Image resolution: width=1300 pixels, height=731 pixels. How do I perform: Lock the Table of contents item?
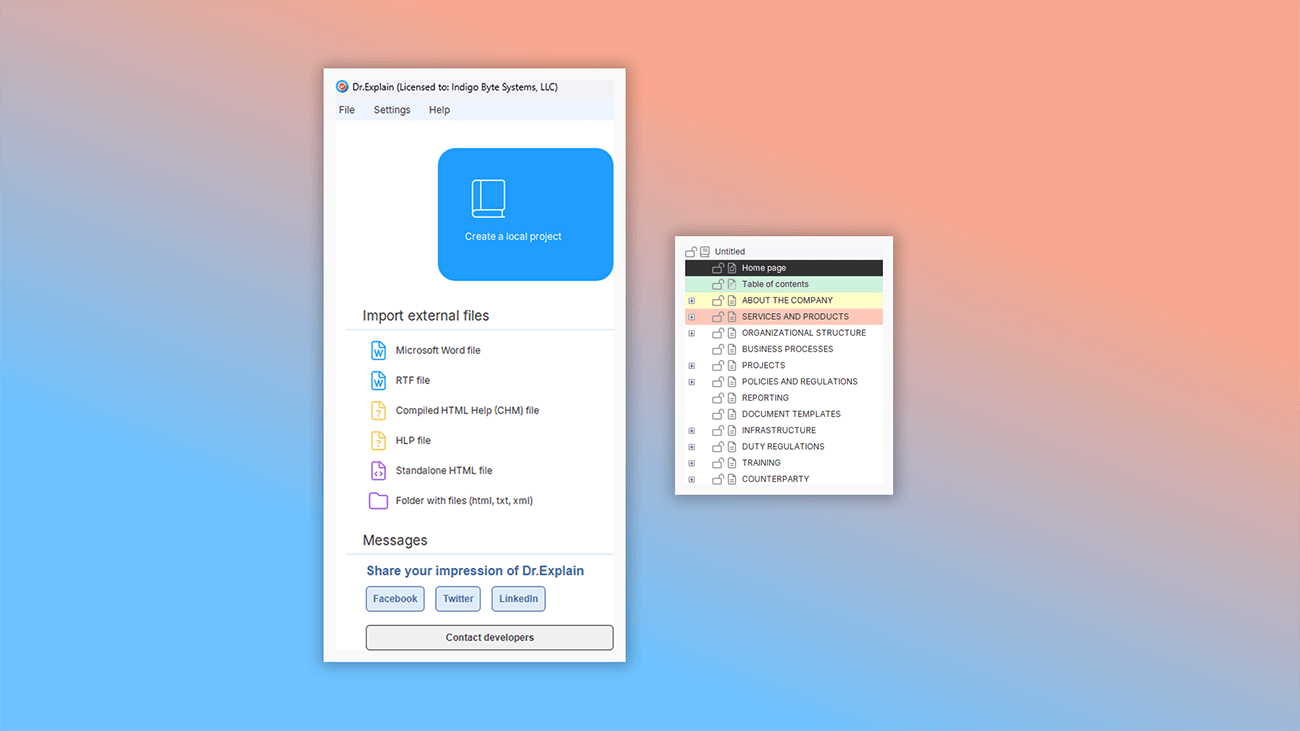tap(718, 283)
